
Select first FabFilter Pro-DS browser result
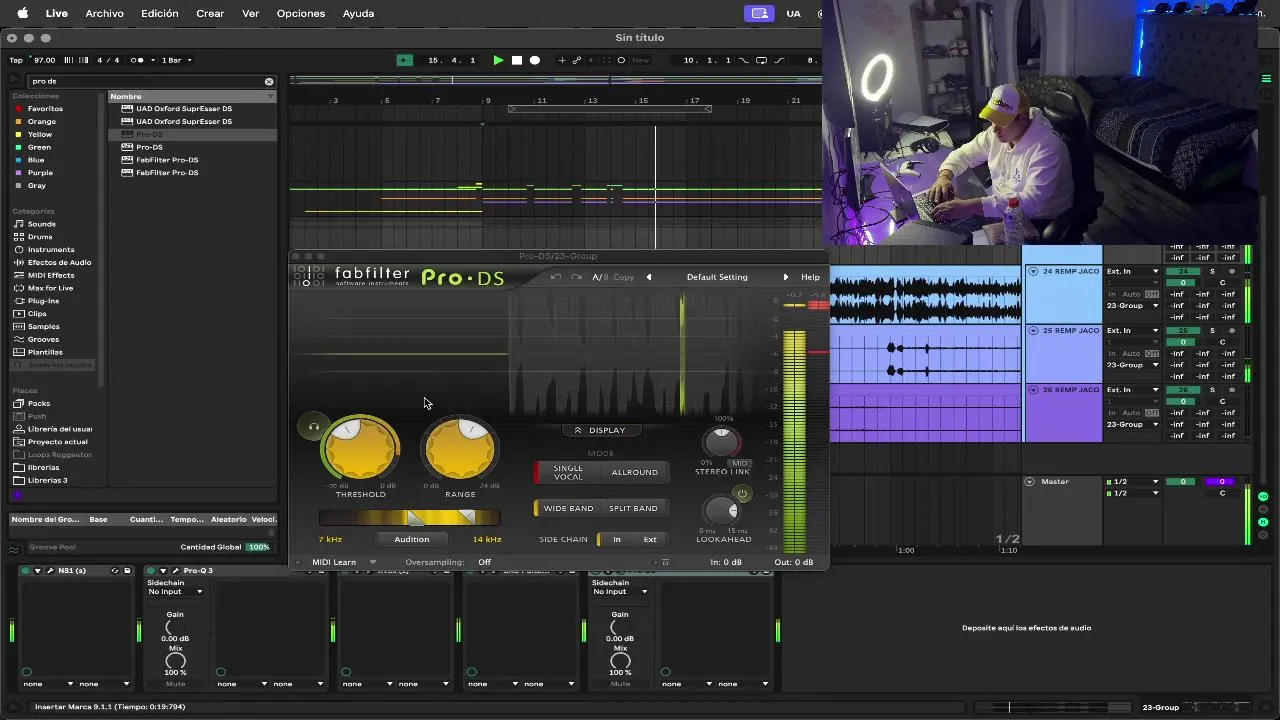[167, 160]
